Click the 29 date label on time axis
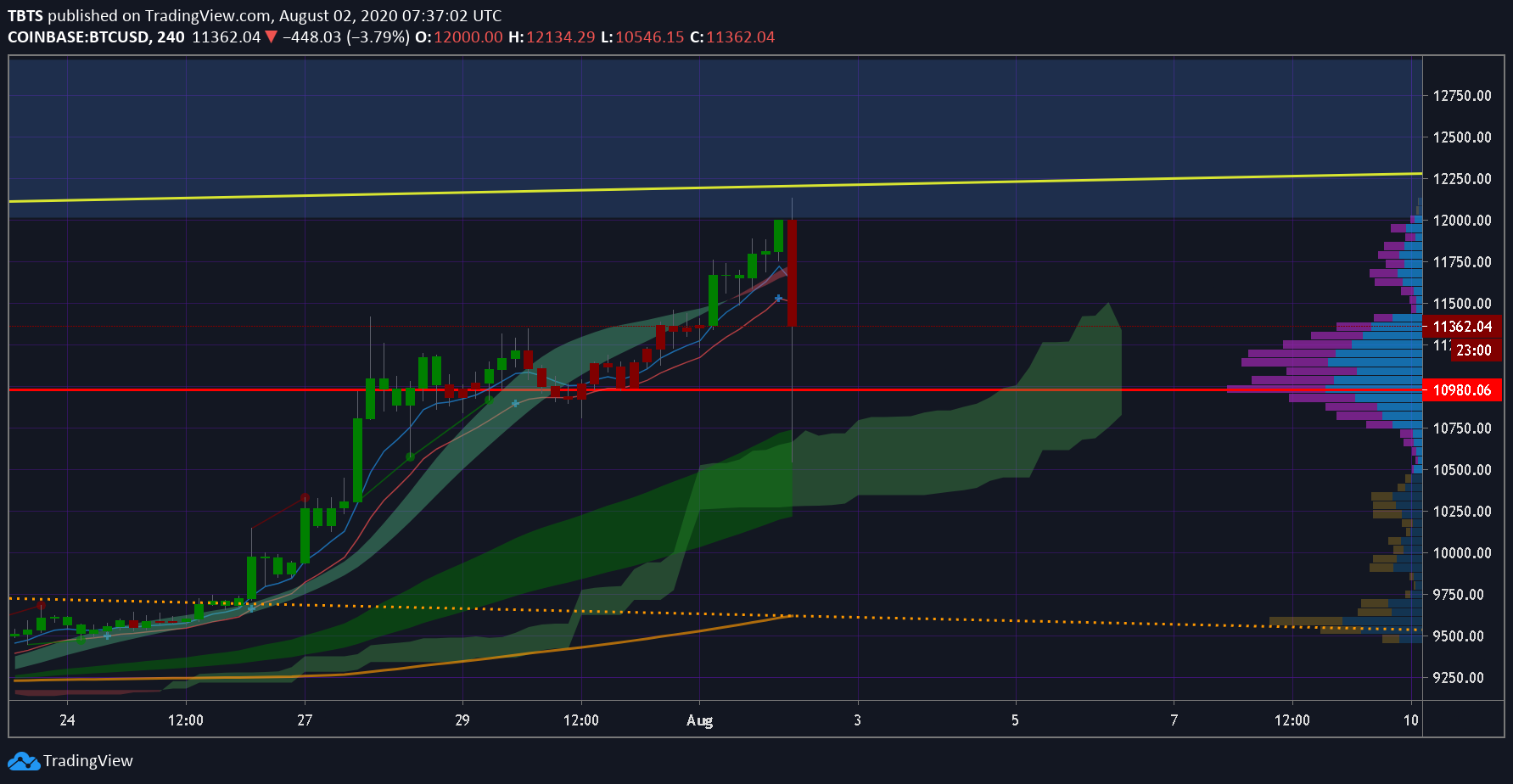Viewport: 1513px width, 784px height. point(462,720)
